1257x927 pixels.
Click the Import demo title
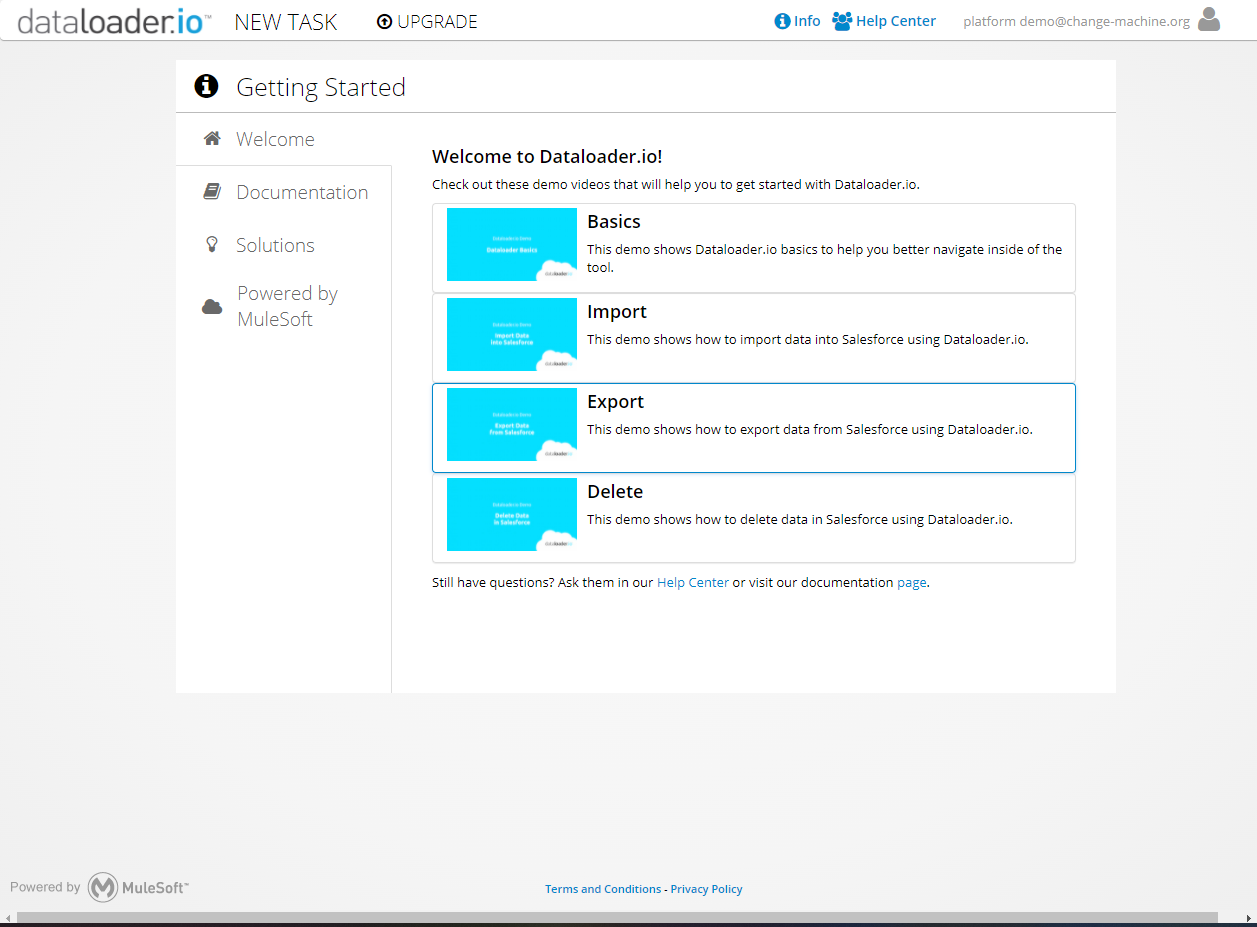tap(617, 312)
